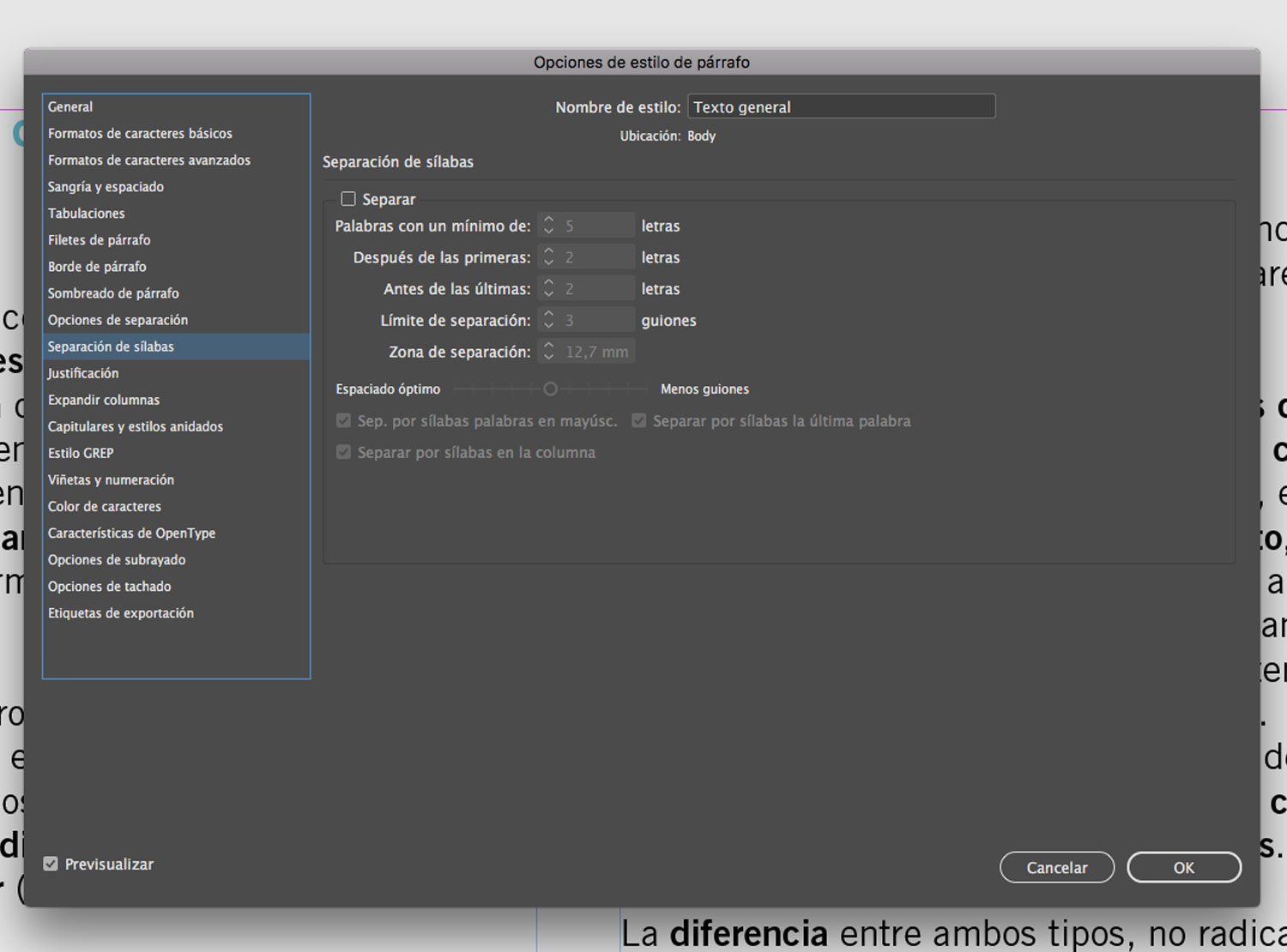Click the Nombre de estilo text field

click(x=840, y=107)
